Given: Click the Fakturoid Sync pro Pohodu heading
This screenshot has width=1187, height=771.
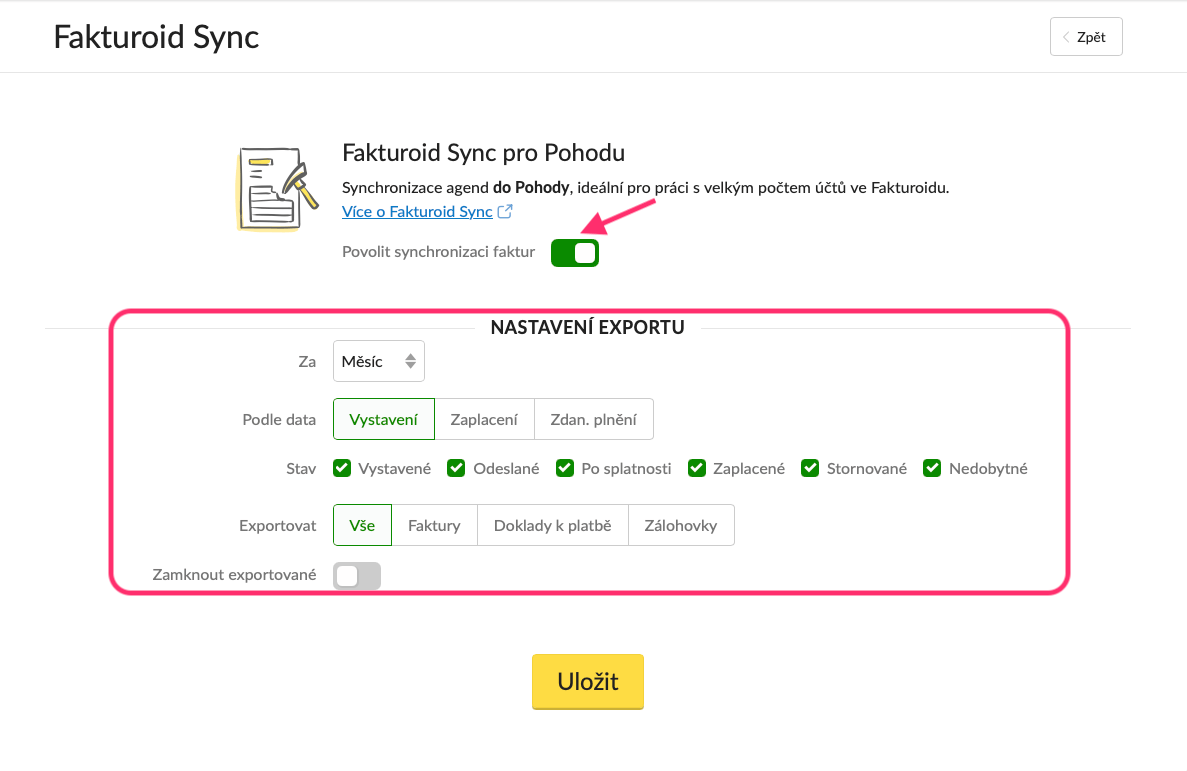Looking at the screenshot, I should click(x=484, y=153).
